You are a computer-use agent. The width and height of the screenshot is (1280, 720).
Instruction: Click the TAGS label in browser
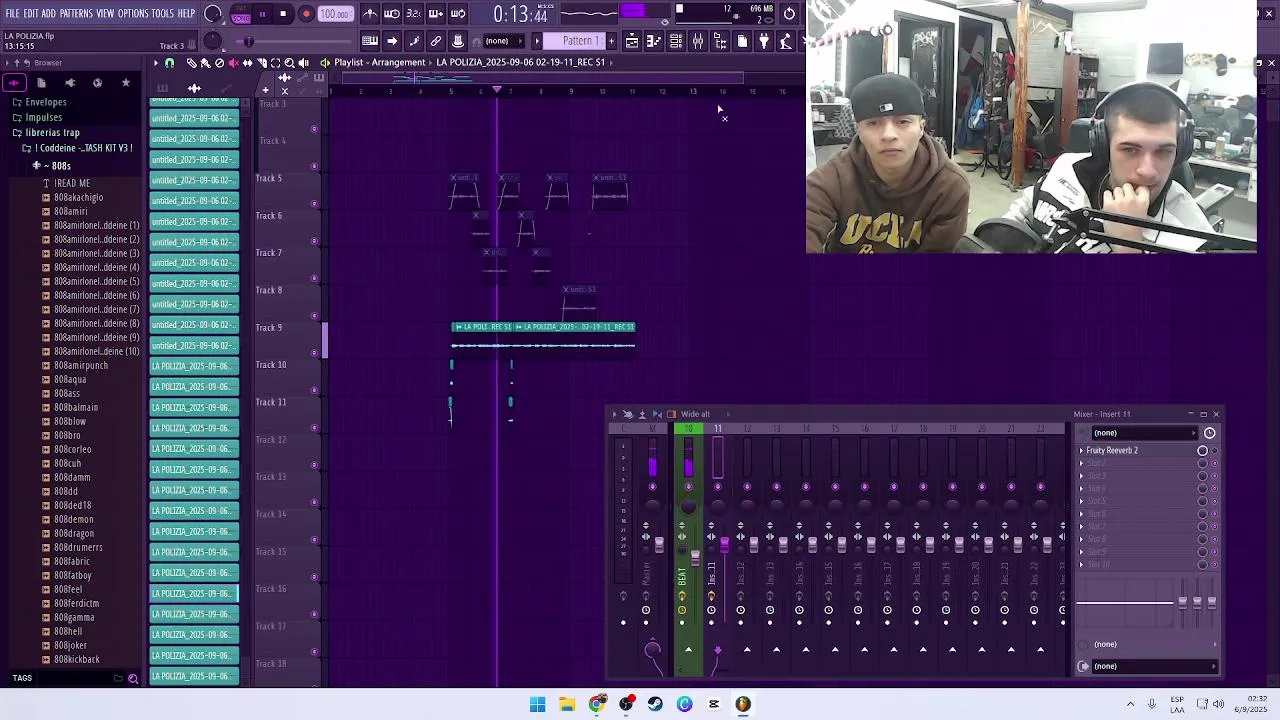22,678
